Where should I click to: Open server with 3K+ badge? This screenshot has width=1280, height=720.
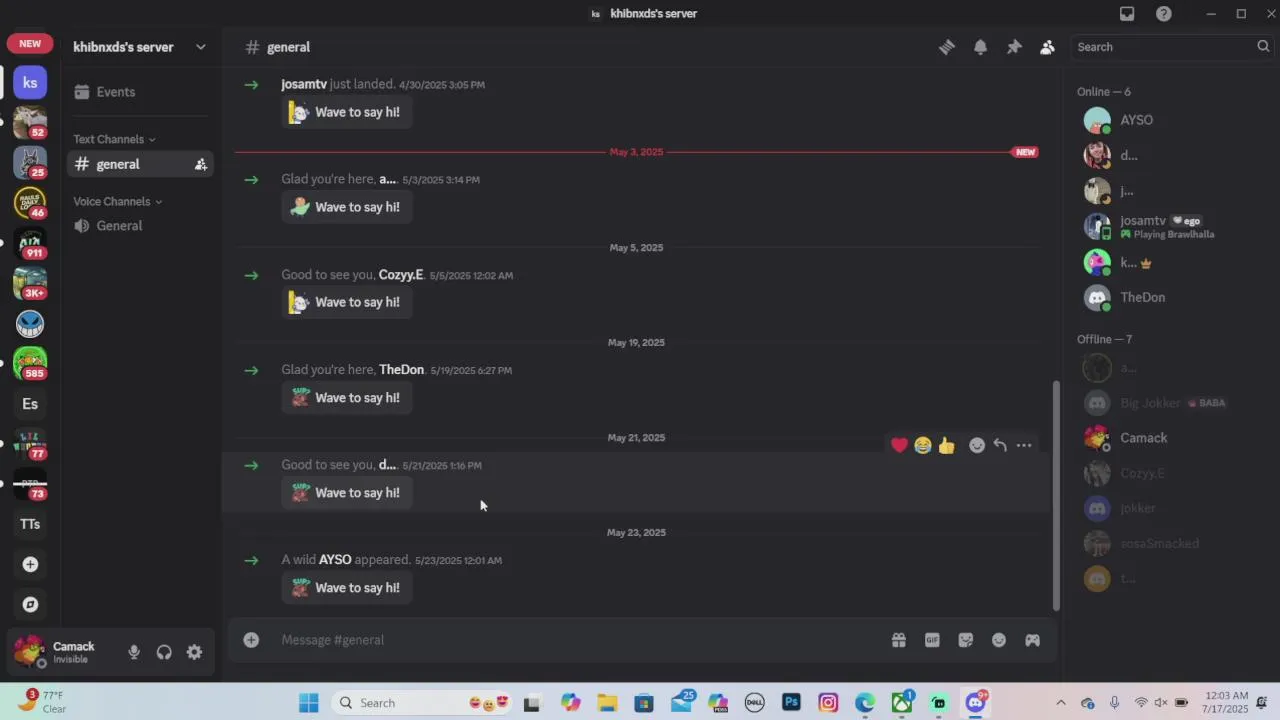pos(30,283)
